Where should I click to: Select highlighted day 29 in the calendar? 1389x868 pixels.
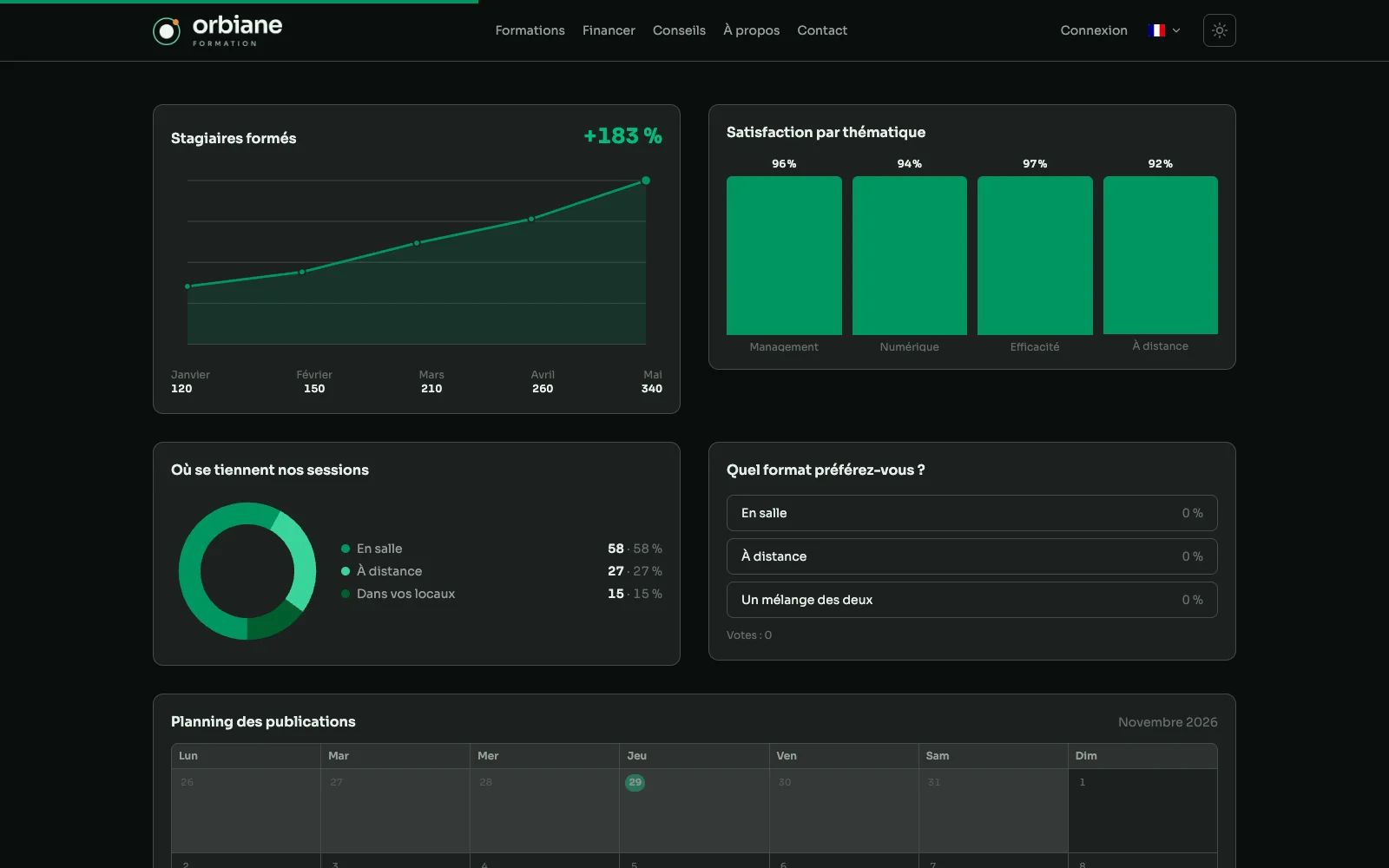point(635,783)
